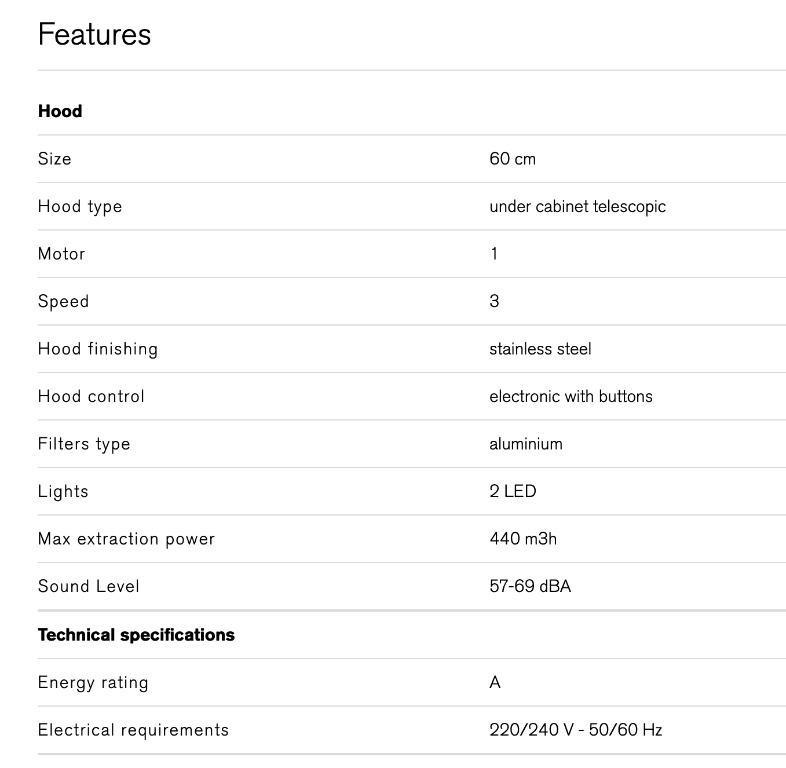Click the Hood type label

(80, 207)
